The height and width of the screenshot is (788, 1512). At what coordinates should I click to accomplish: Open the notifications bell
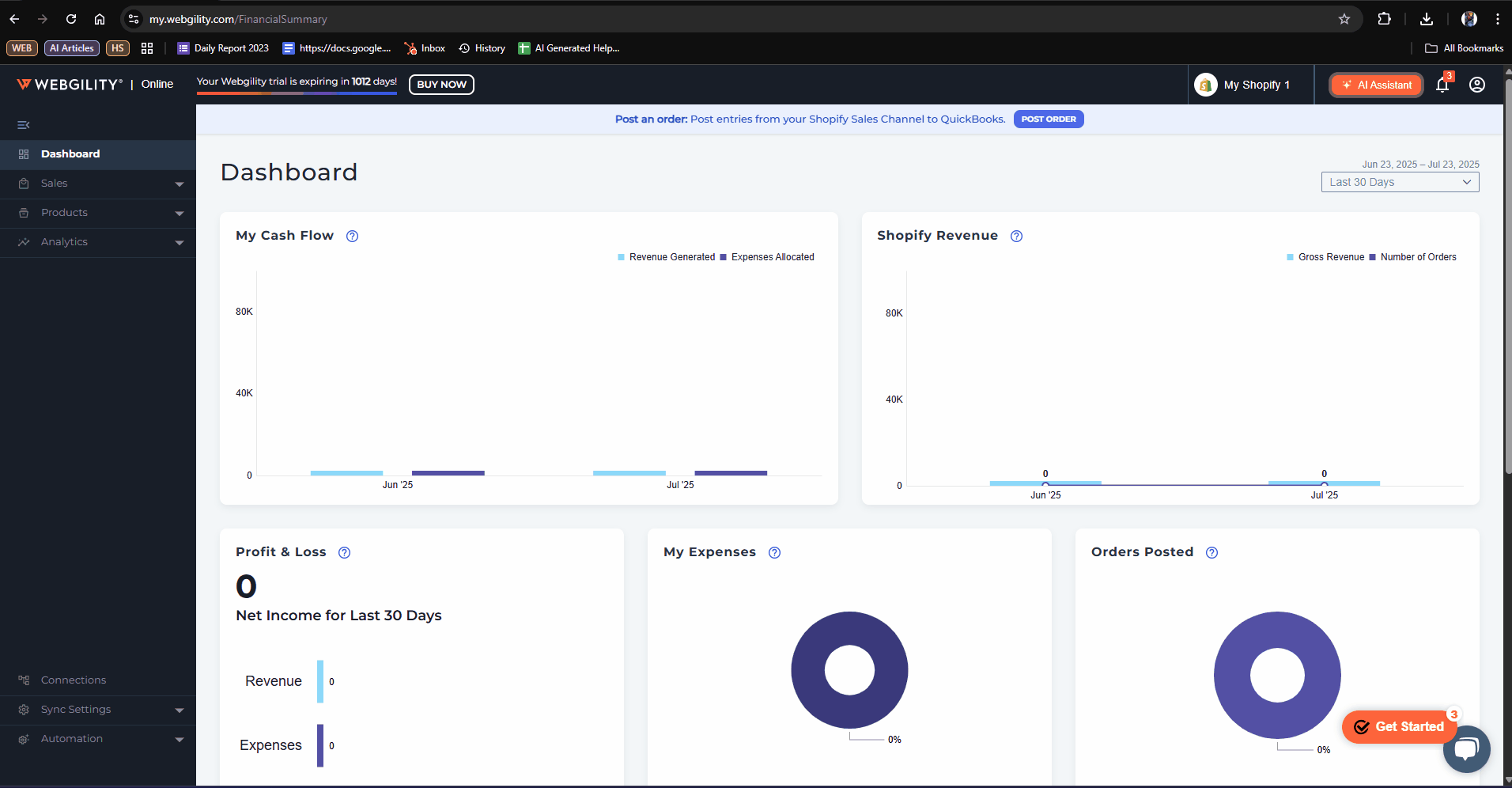coord(1442,85)
